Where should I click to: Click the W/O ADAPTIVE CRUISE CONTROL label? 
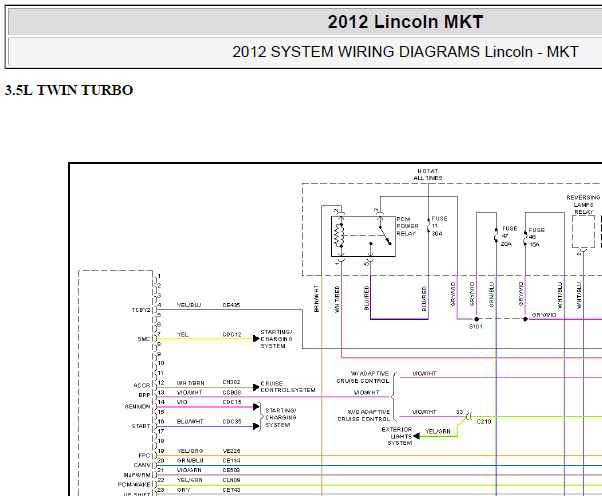tap(364, 415)
